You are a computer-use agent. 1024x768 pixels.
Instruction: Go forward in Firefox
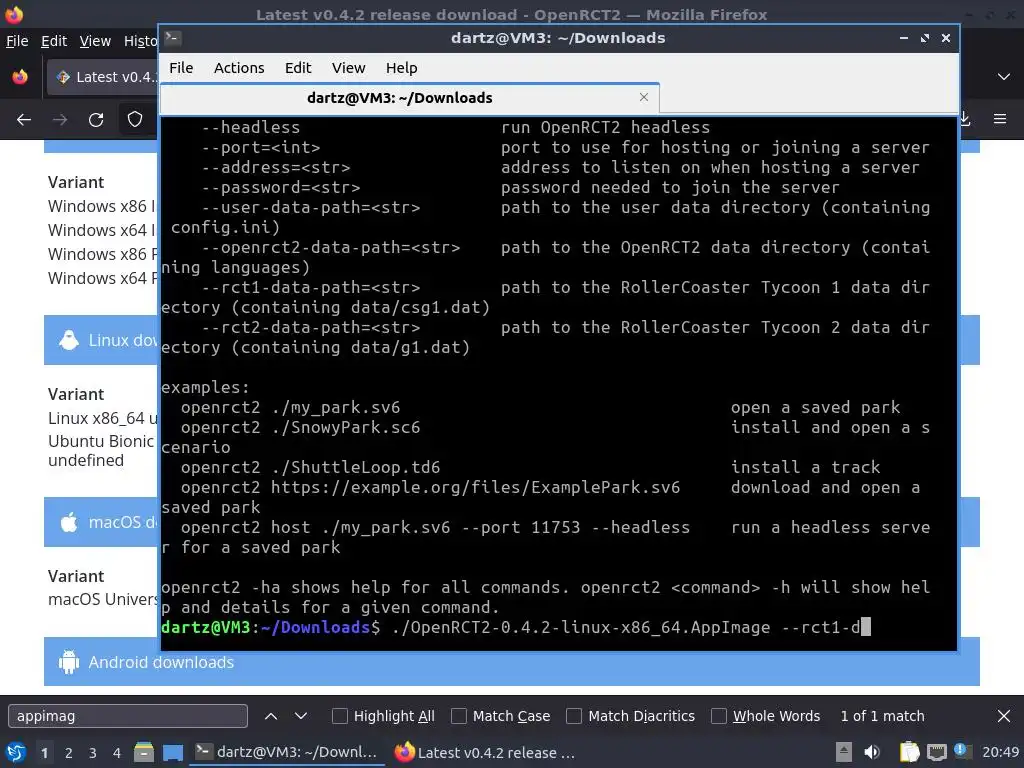point(59,120)
